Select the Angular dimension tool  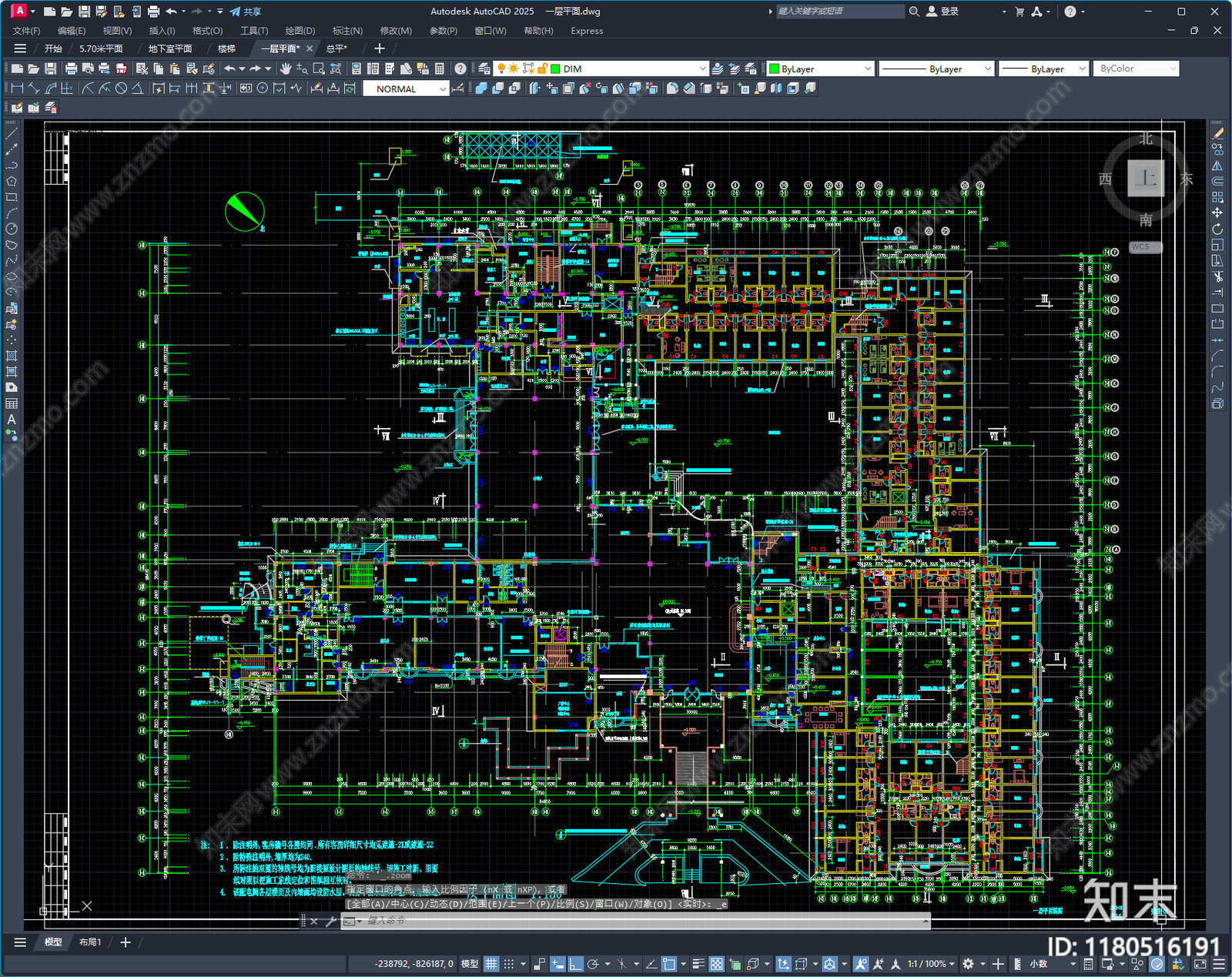coord(137,89)
